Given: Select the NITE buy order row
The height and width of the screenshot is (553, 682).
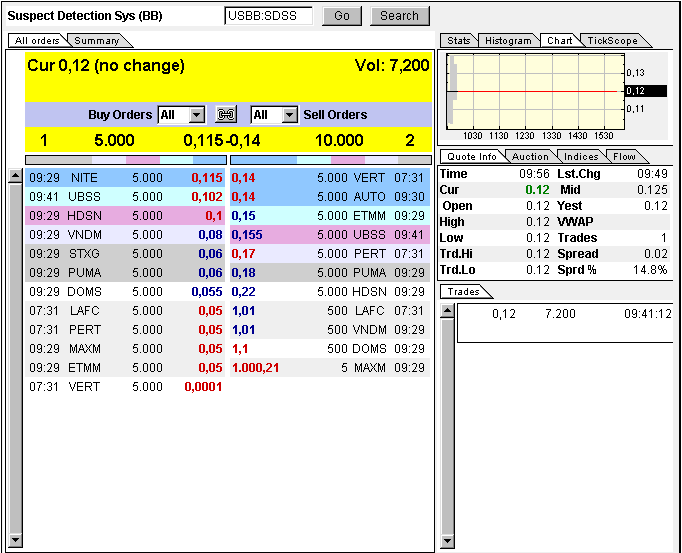Looking at the screenshot, I should (x=125, y=177).
